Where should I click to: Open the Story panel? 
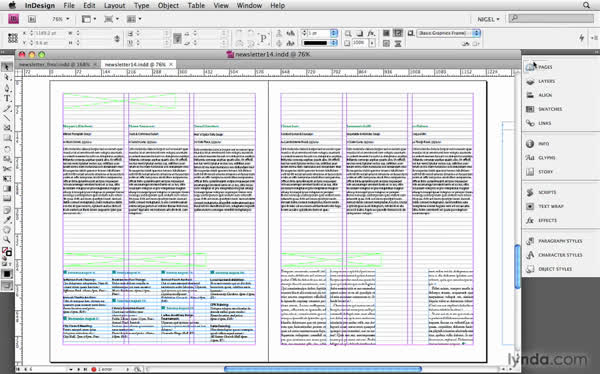click(540, 172)
